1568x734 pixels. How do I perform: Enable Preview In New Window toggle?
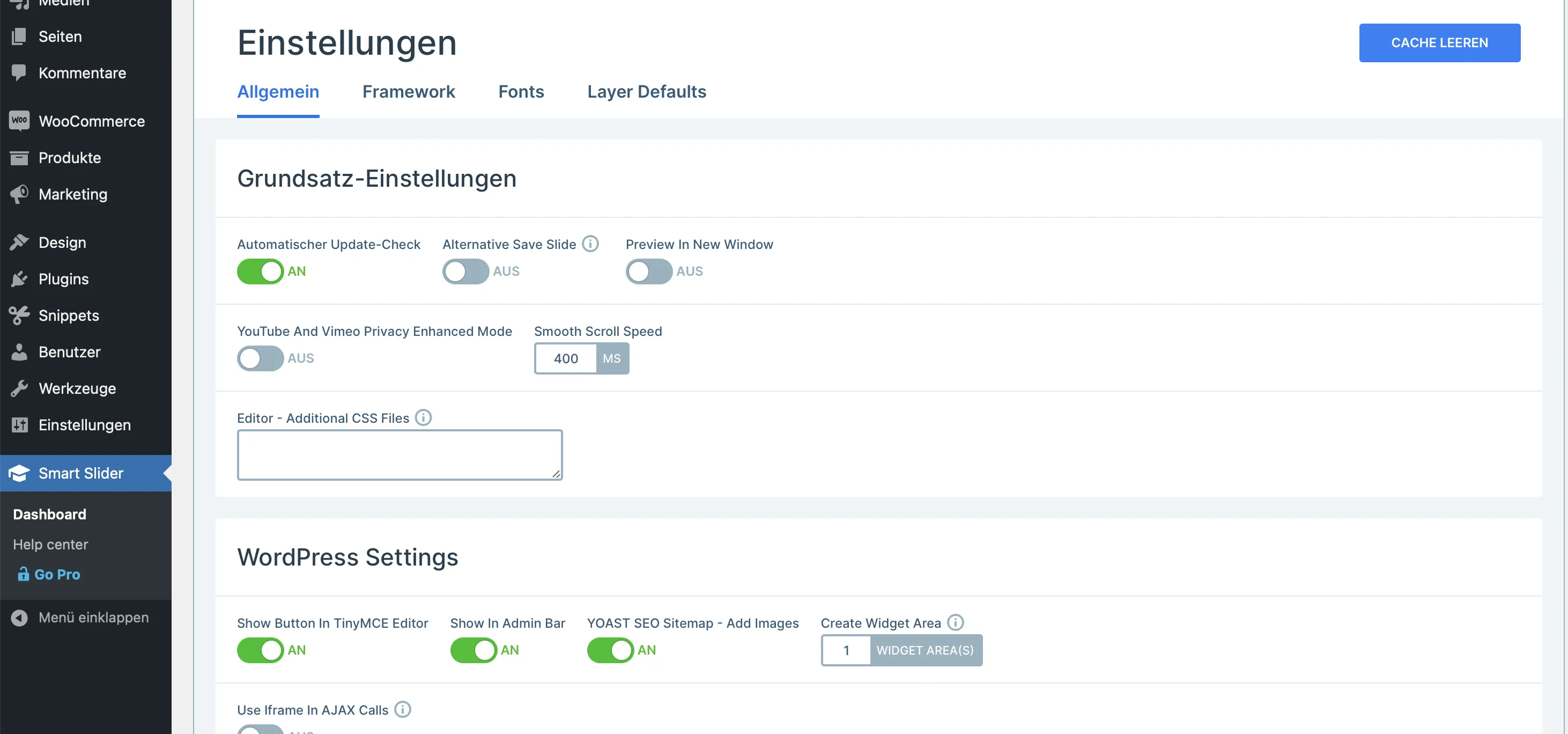(x=649, y=271)
